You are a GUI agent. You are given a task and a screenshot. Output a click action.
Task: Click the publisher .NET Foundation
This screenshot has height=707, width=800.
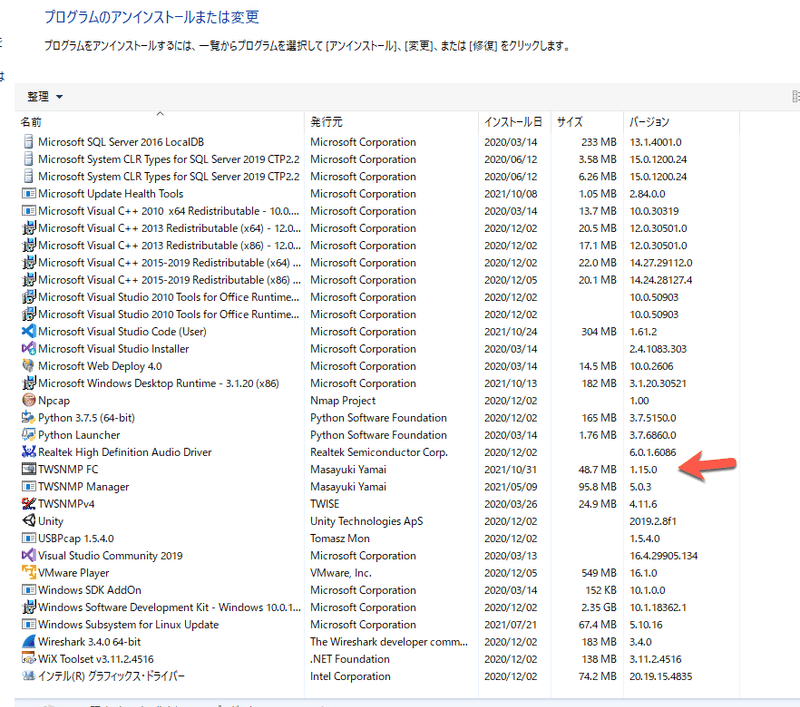350,659
